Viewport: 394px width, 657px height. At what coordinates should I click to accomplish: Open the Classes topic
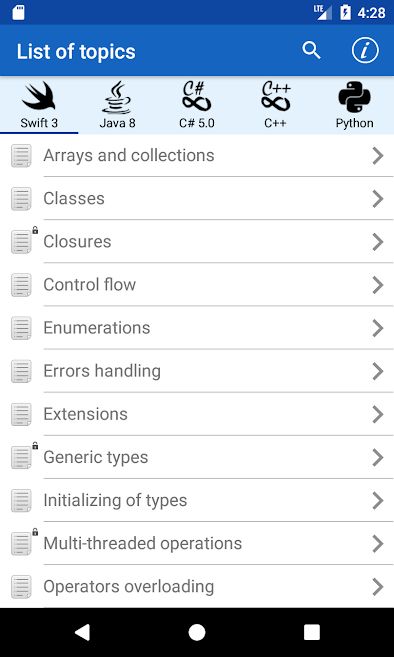pyautogui.click(x=197, y=198)
